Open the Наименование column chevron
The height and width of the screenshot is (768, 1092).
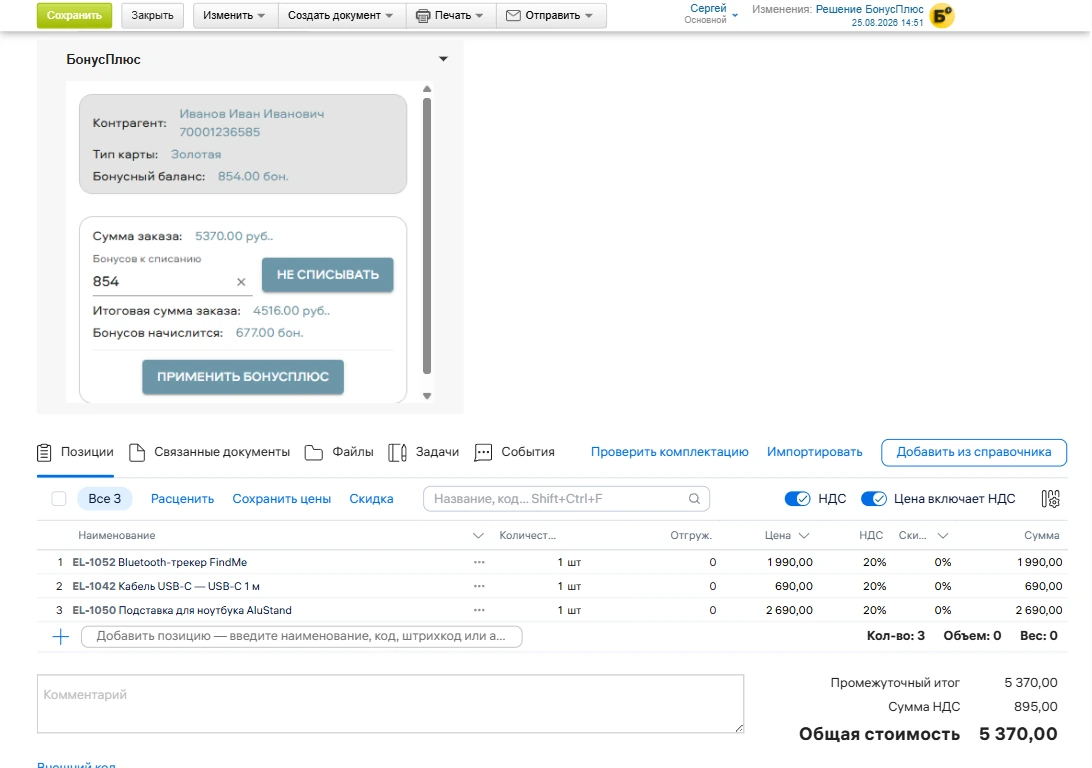coord(478,535)
